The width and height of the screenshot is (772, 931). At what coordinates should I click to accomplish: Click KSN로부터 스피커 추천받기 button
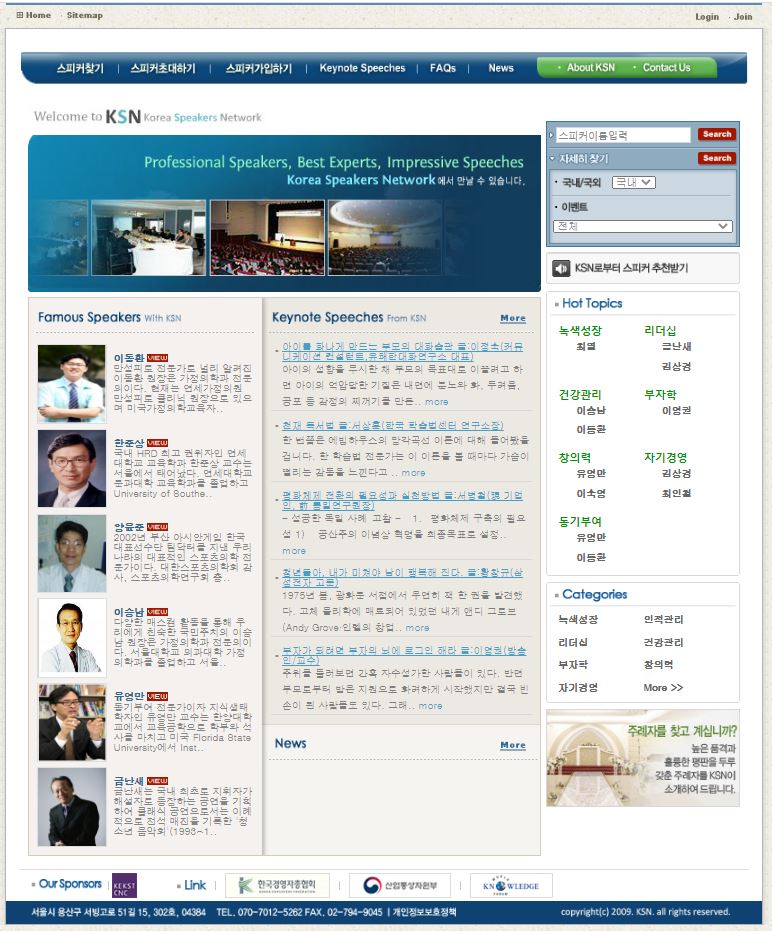643,268
